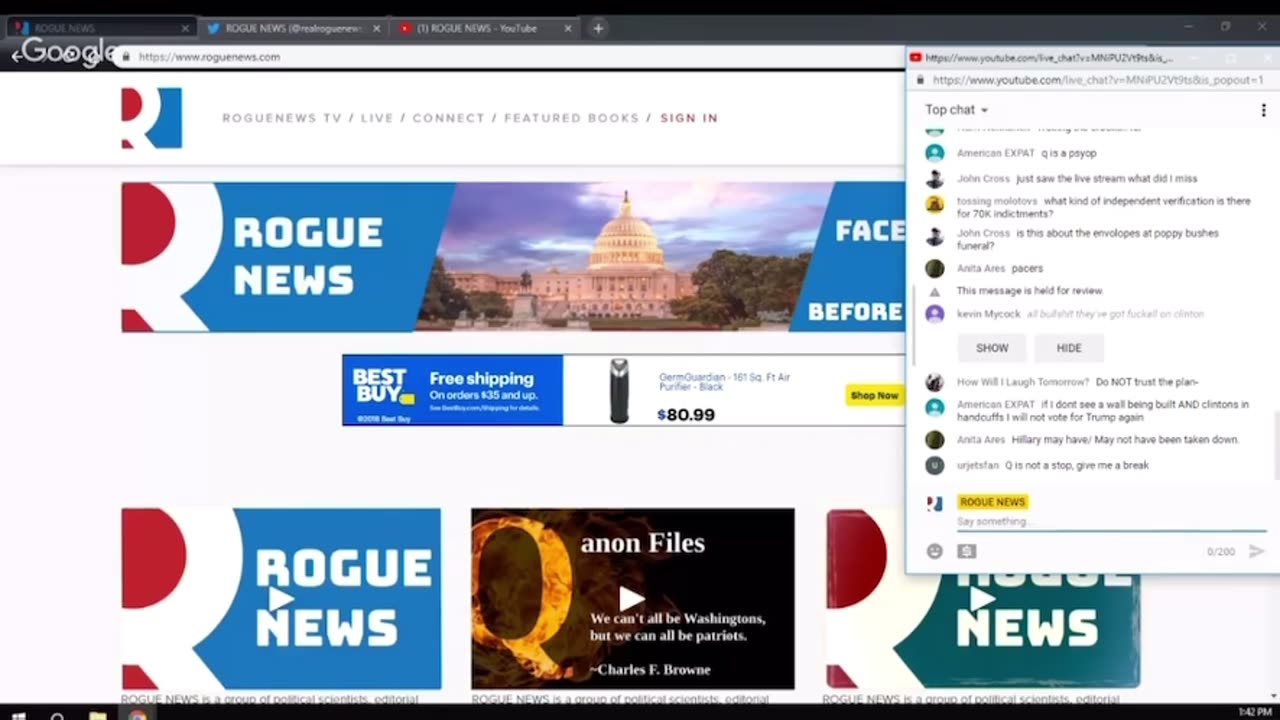The width and height of the screenshot is (1280, 720).
Task: Click the lock icon in the chat popout address bar
Action: (921, 80)
